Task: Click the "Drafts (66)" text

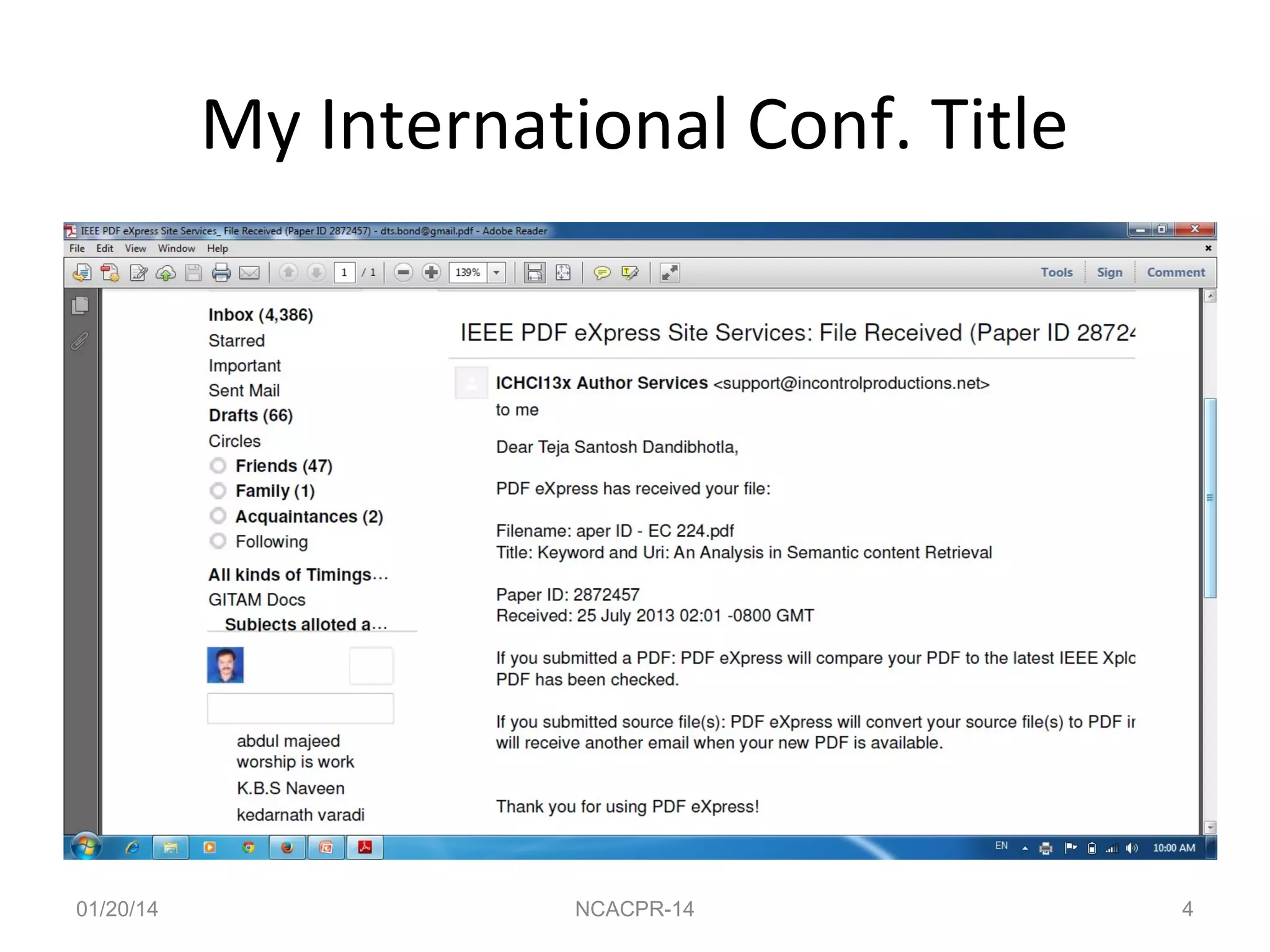Action: 251,415
